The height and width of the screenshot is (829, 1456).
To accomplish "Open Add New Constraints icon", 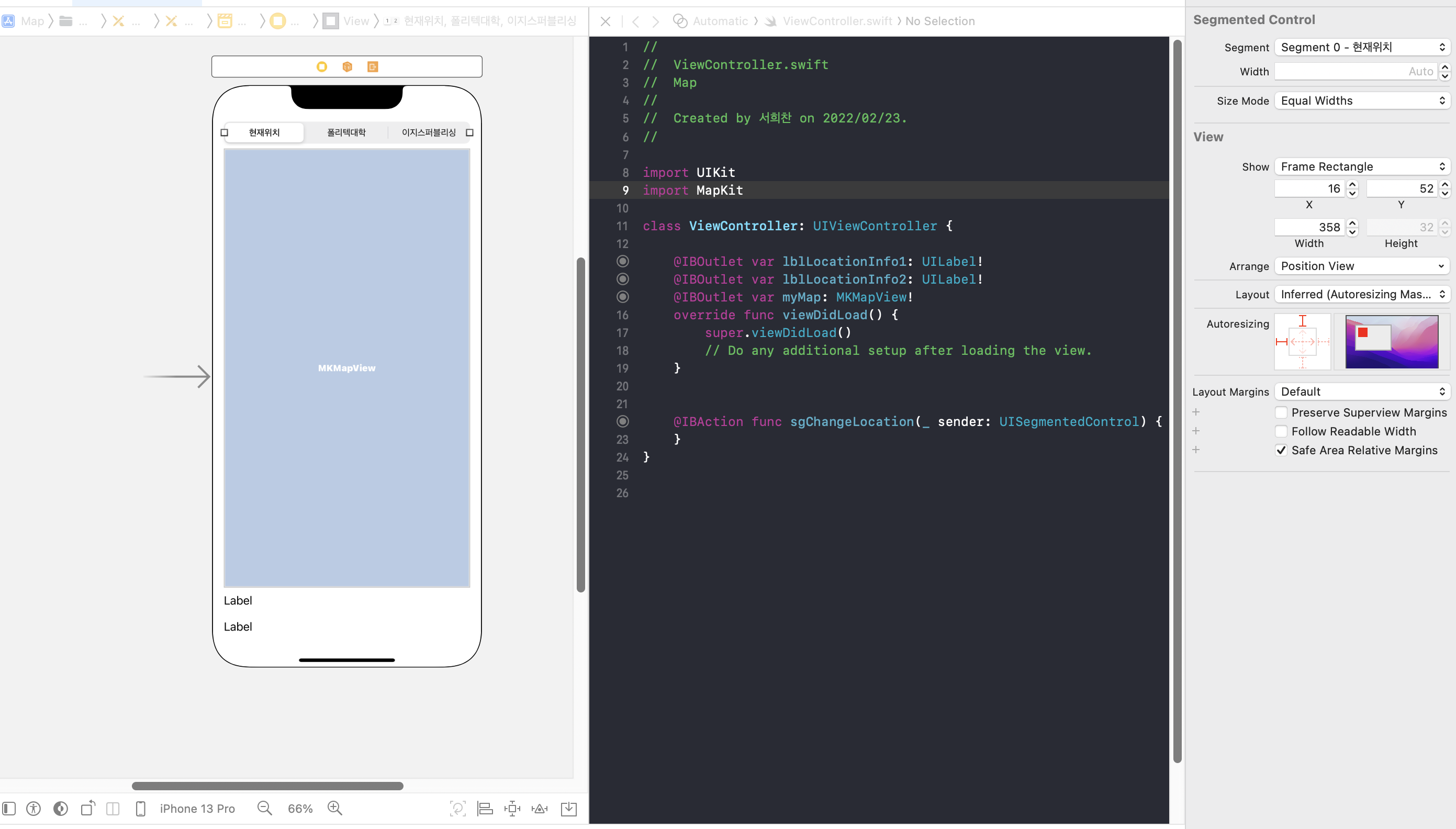I will coord(512,809).
